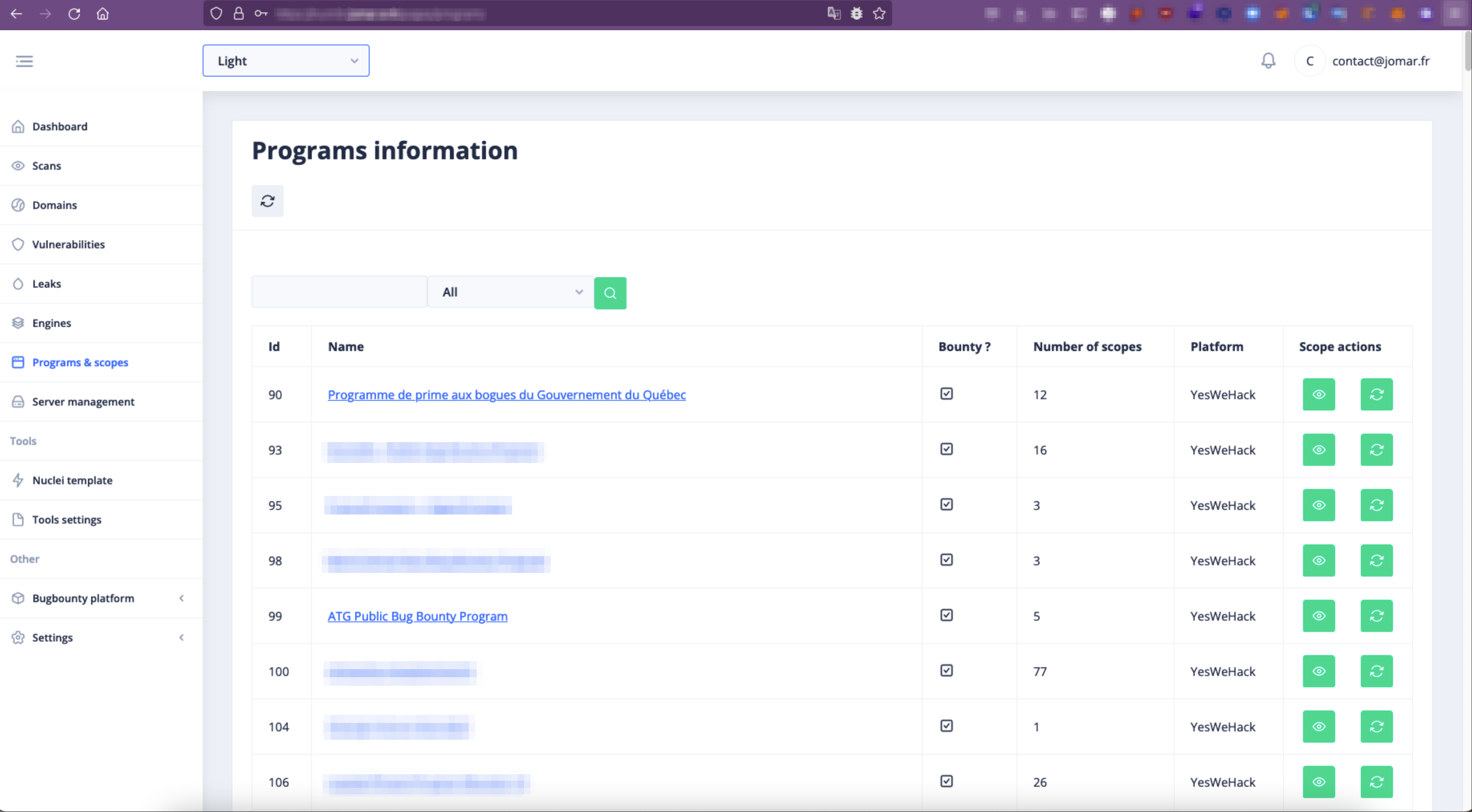This screenshot has width=1472, height=812.
Task: Reload the page in browser toolbar
Action: [x=74, y=14]
